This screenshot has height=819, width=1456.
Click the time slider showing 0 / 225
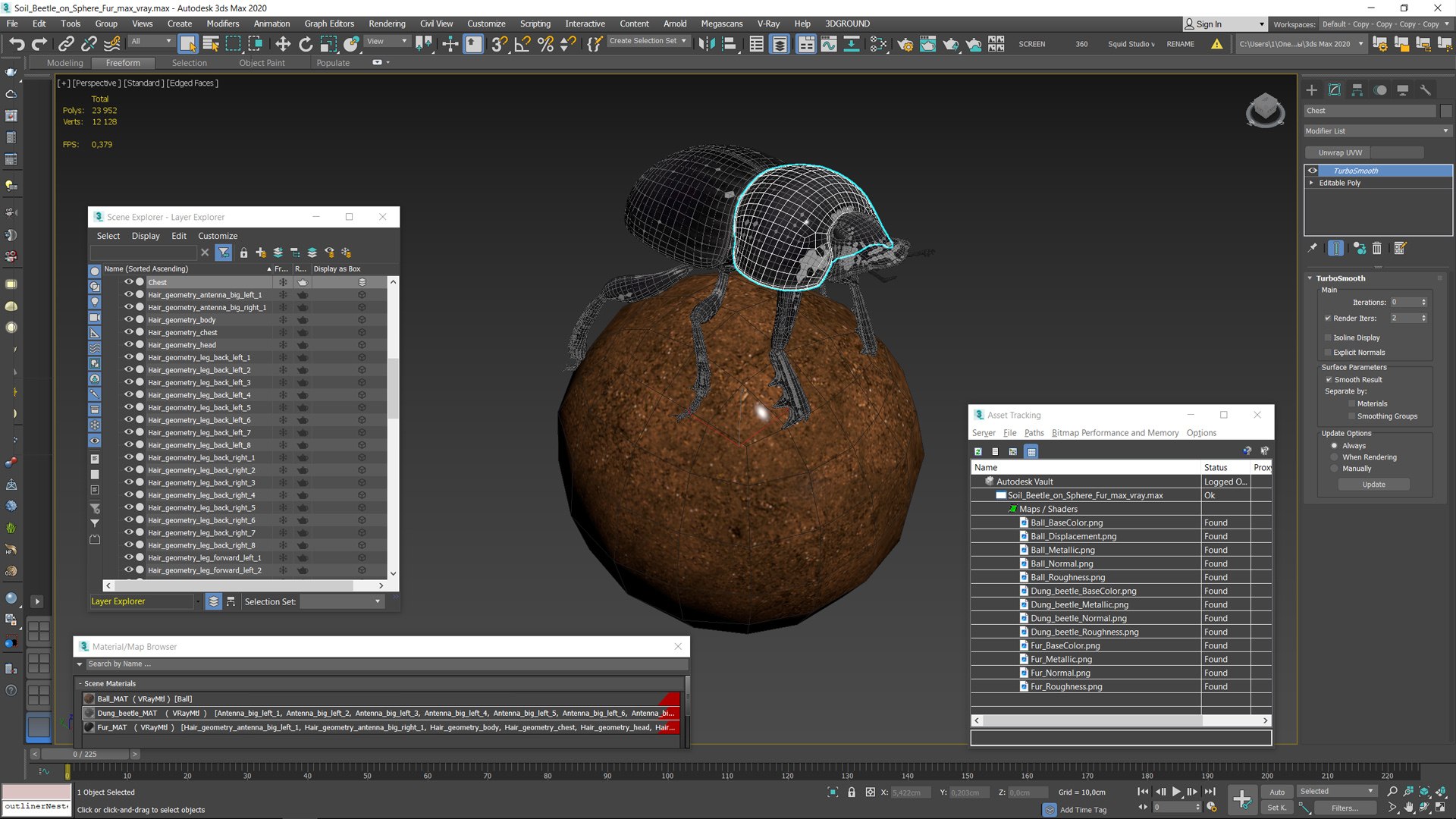click(85, 755)
